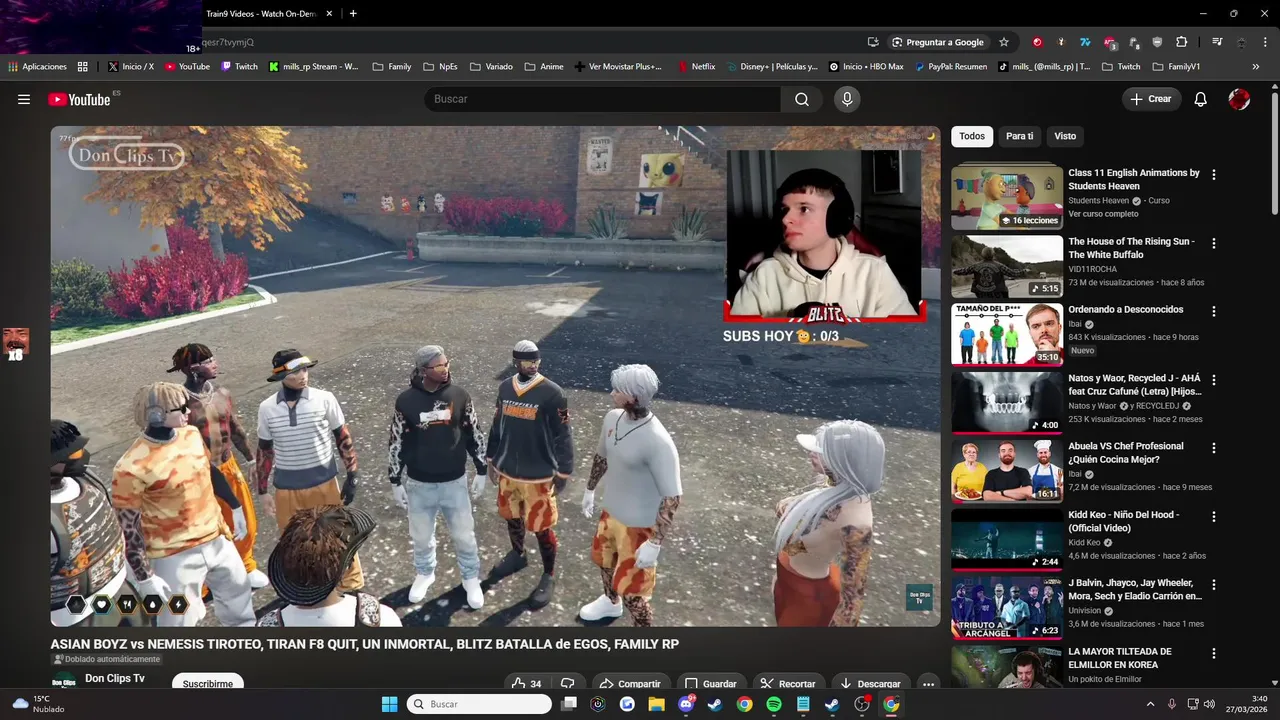The image size is (1280, 720).
Task: Open a new browser tab
Action: coord(353,13)
